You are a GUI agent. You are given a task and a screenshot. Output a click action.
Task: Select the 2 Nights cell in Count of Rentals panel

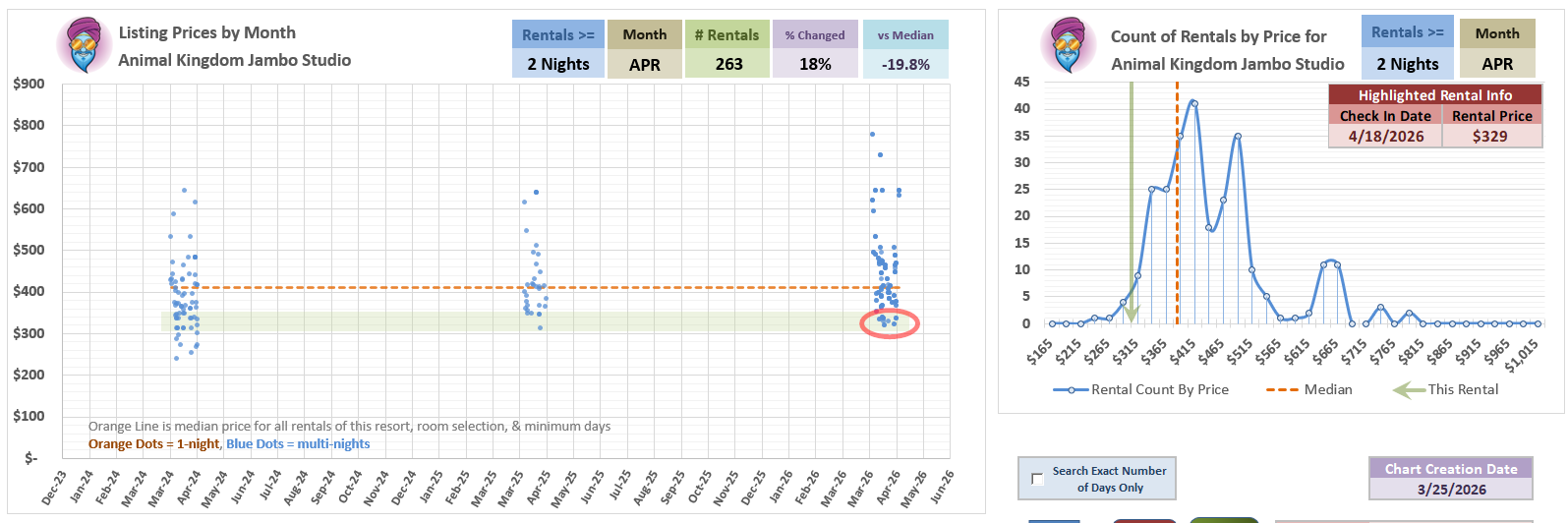(x=1408, y=64)
